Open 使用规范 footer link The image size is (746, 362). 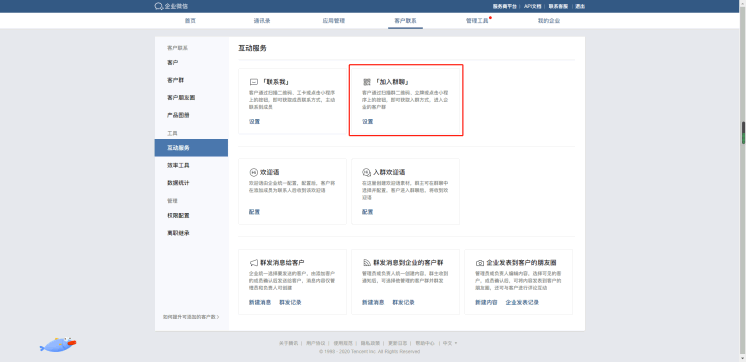[343, 343]
